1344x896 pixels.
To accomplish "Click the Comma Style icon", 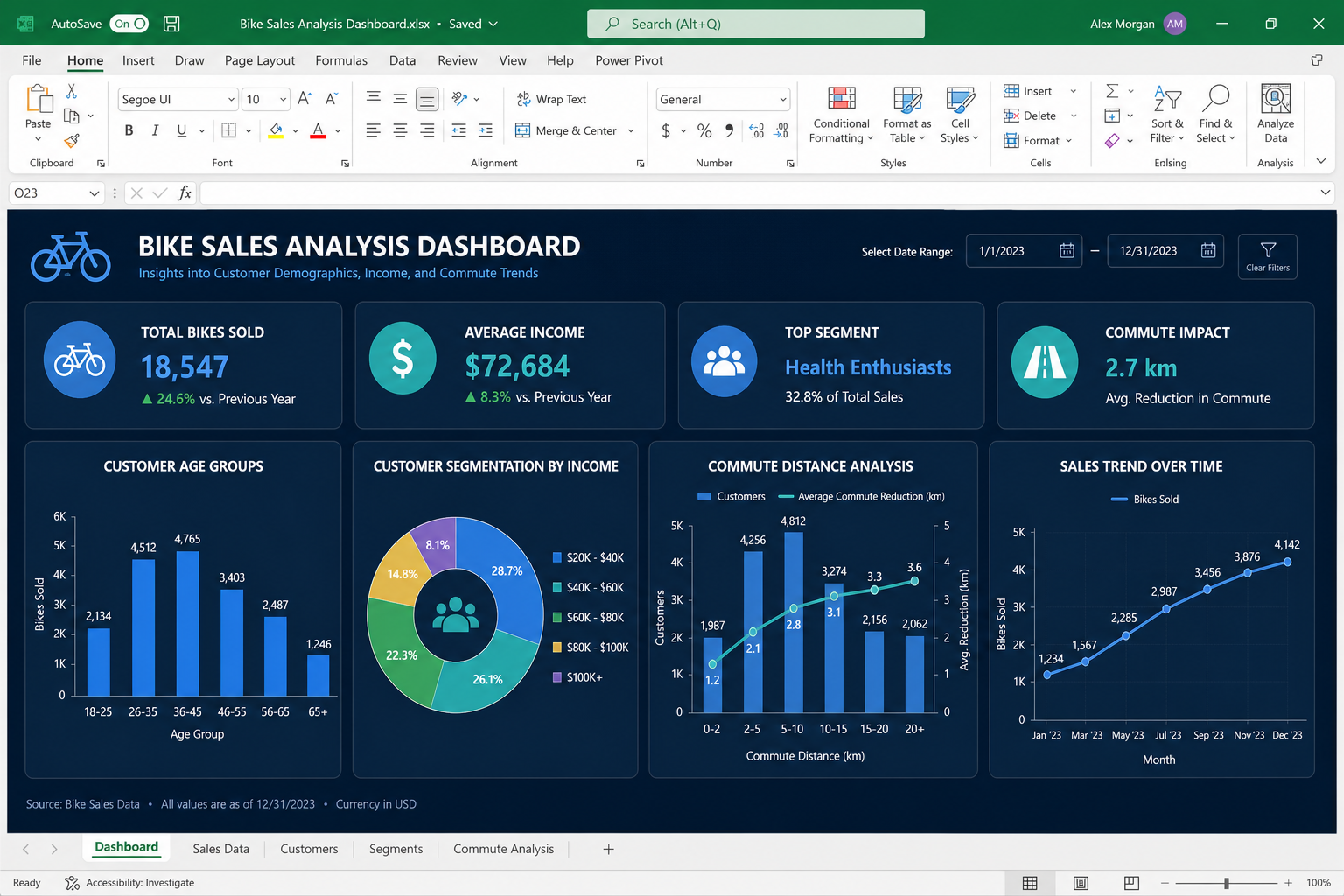I will click(729, 130).
